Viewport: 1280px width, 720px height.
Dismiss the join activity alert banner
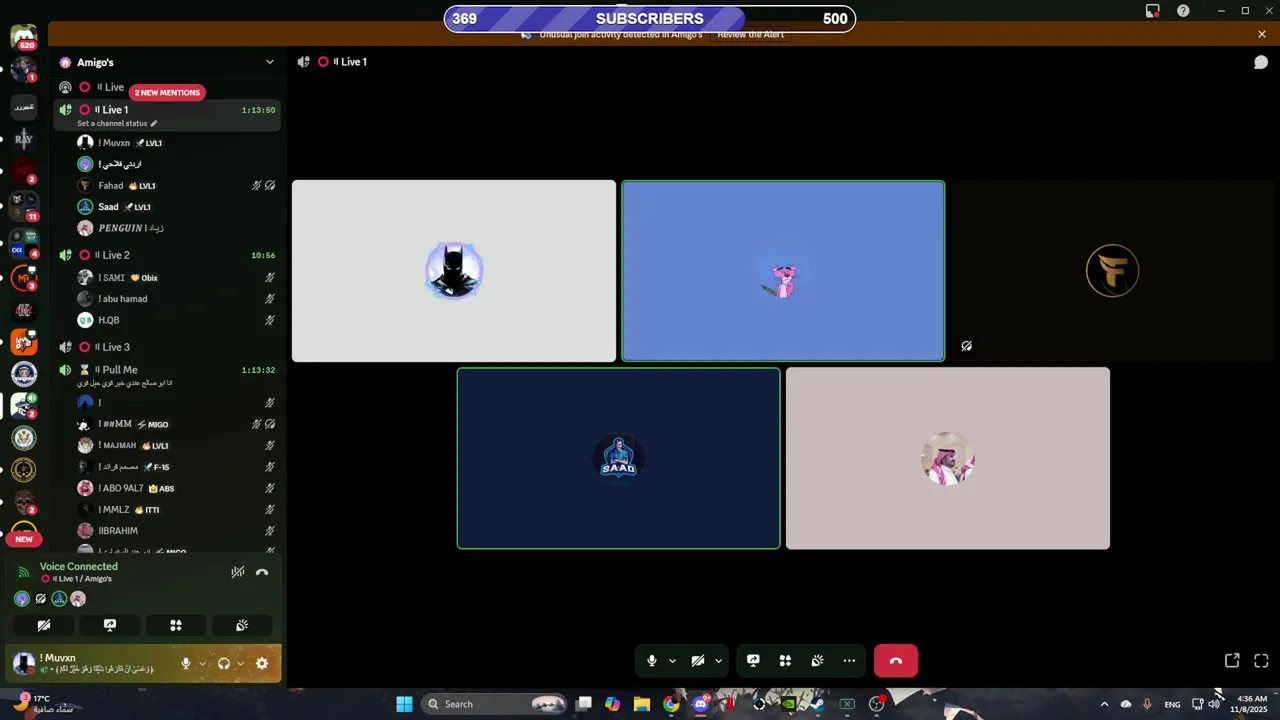[1262, 34]
